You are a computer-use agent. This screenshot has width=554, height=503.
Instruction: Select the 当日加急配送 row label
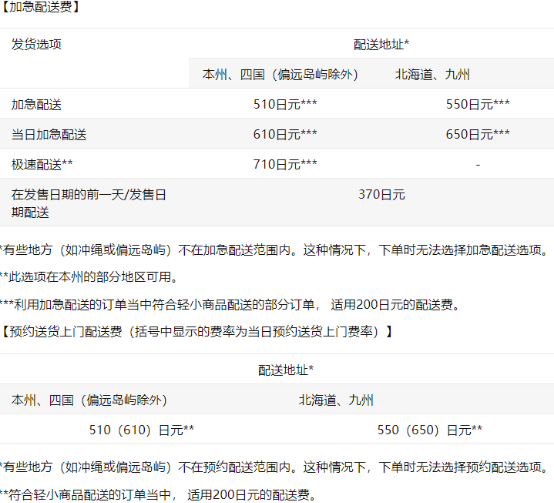click(49, 134)
